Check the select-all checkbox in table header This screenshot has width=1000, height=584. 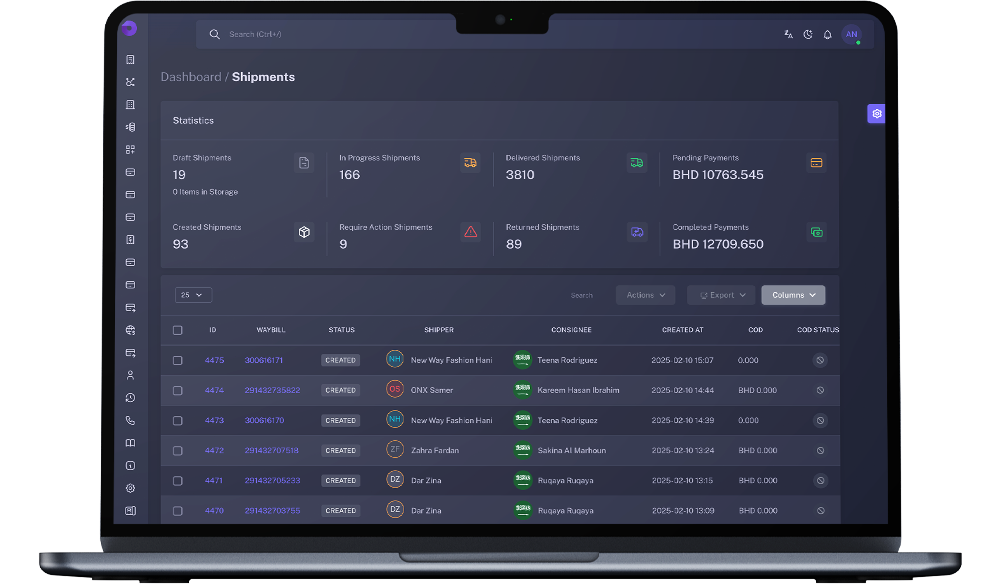pyautogui.click(x=178, y=330)
